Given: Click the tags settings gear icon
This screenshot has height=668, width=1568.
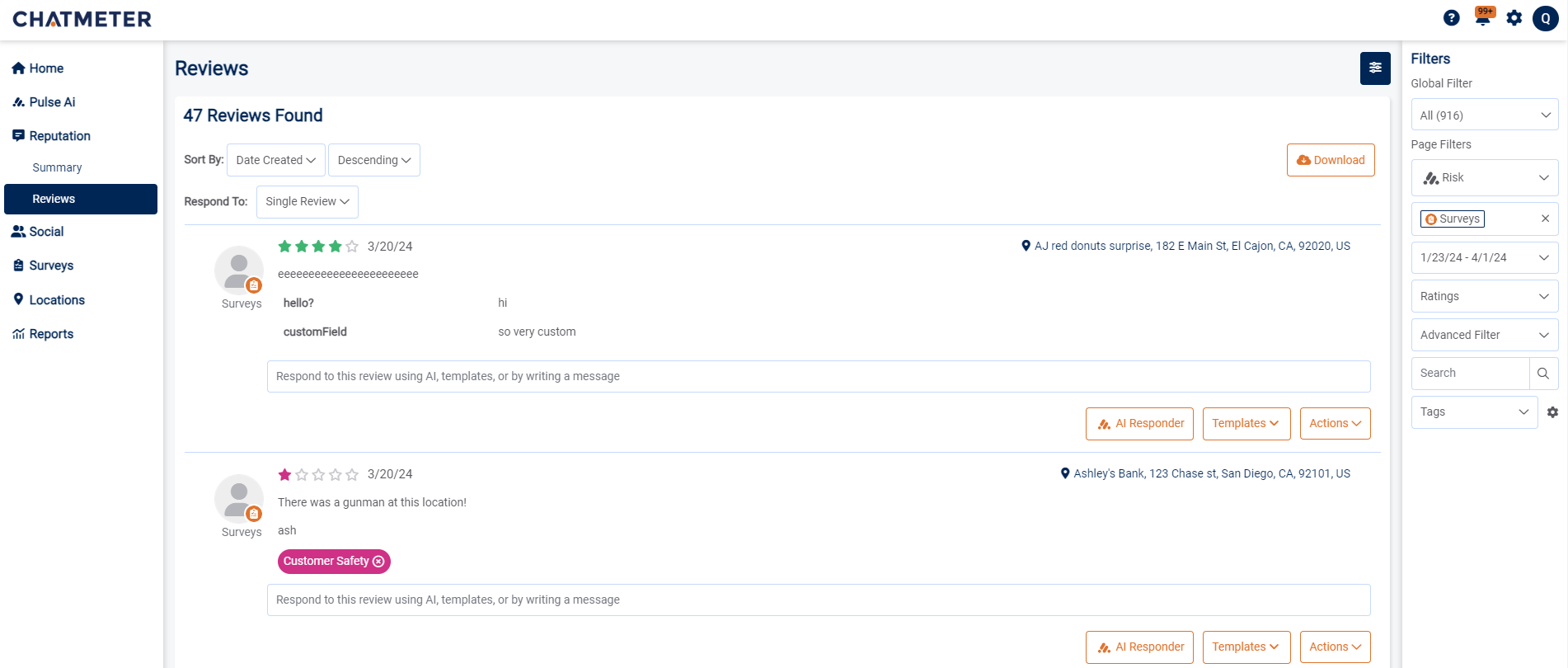Looking at the screenshot, I should pos(1552,412).
